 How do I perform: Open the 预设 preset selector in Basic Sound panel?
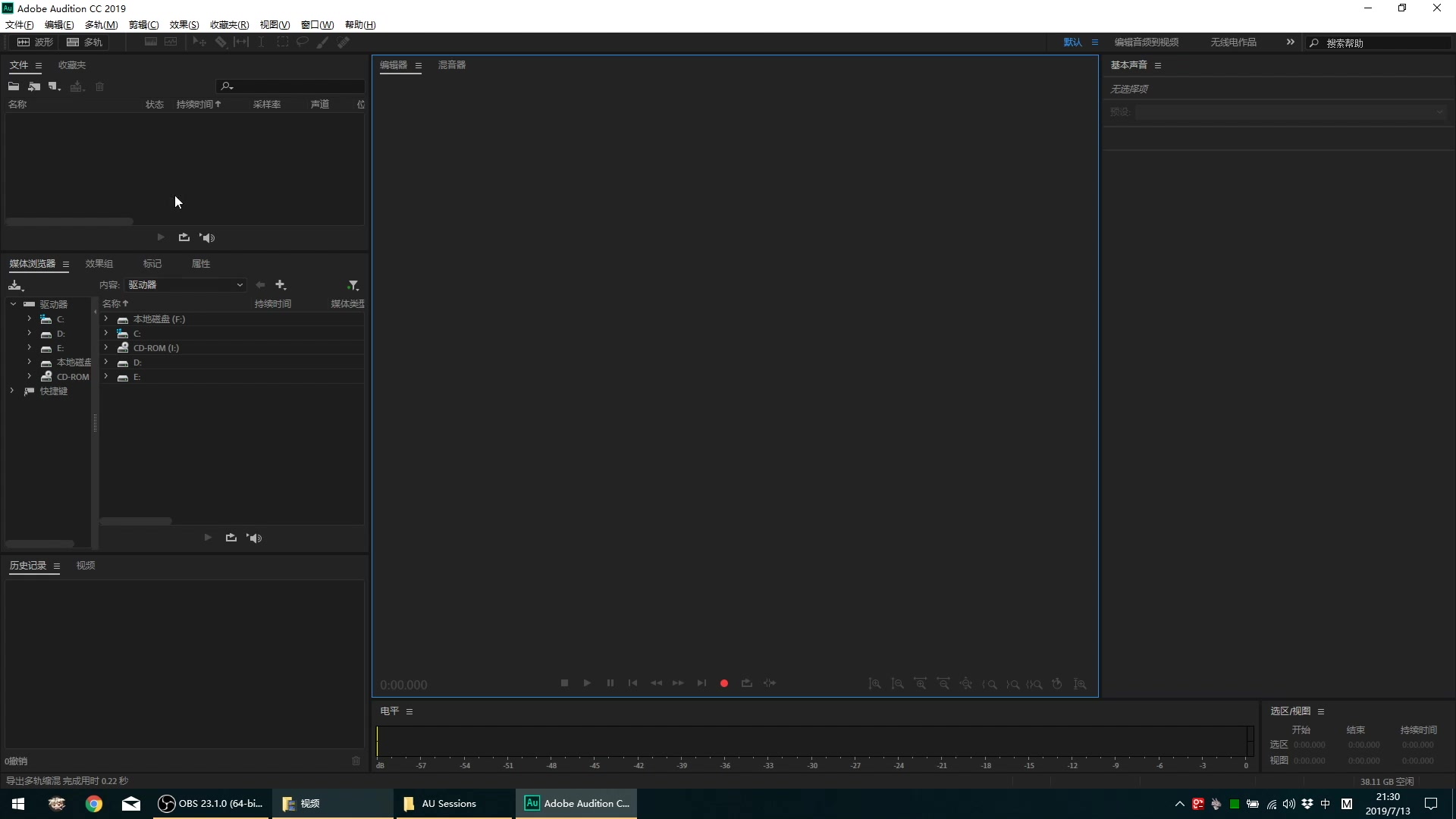(1439, 111)
